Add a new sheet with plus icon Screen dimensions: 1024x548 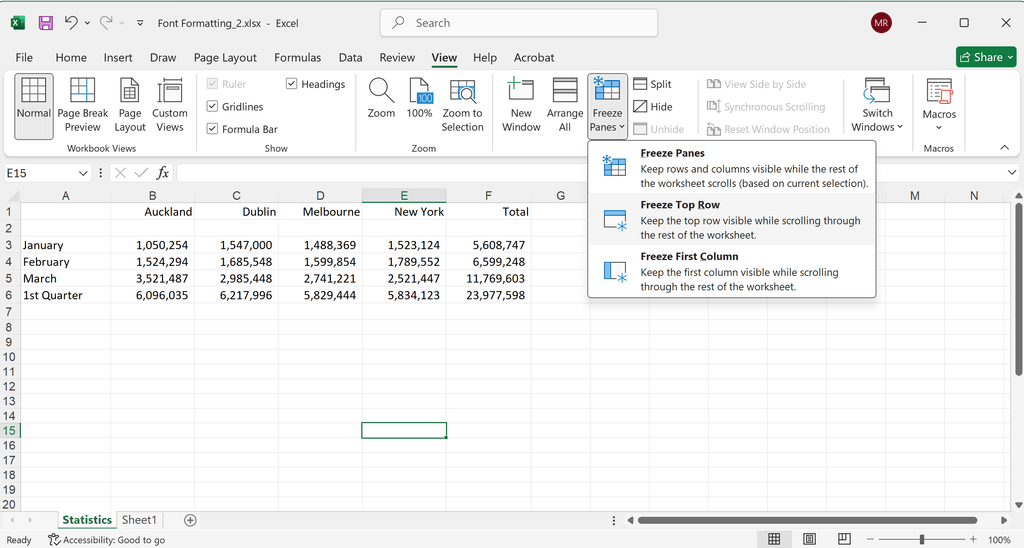(x=190, y=520)
